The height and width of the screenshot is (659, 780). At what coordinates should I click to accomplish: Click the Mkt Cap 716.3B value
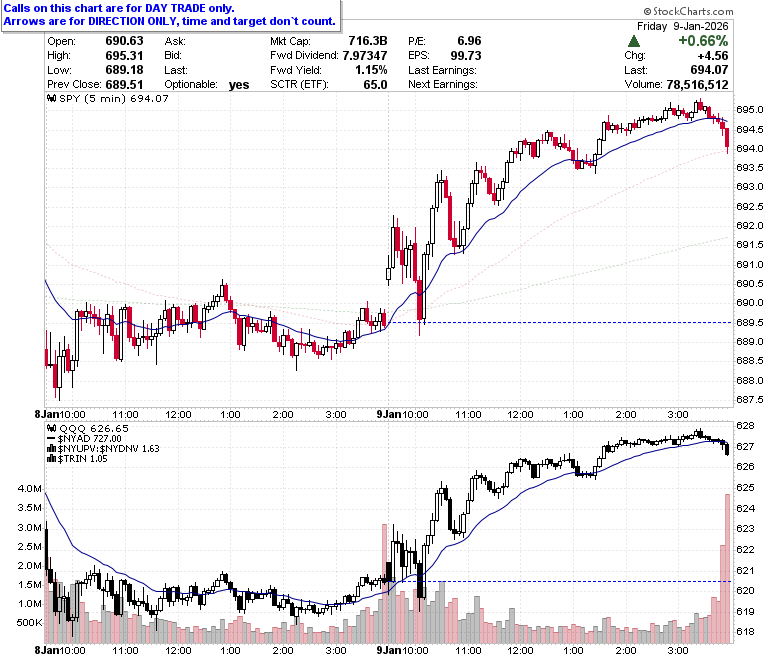(x=368, y=41)
